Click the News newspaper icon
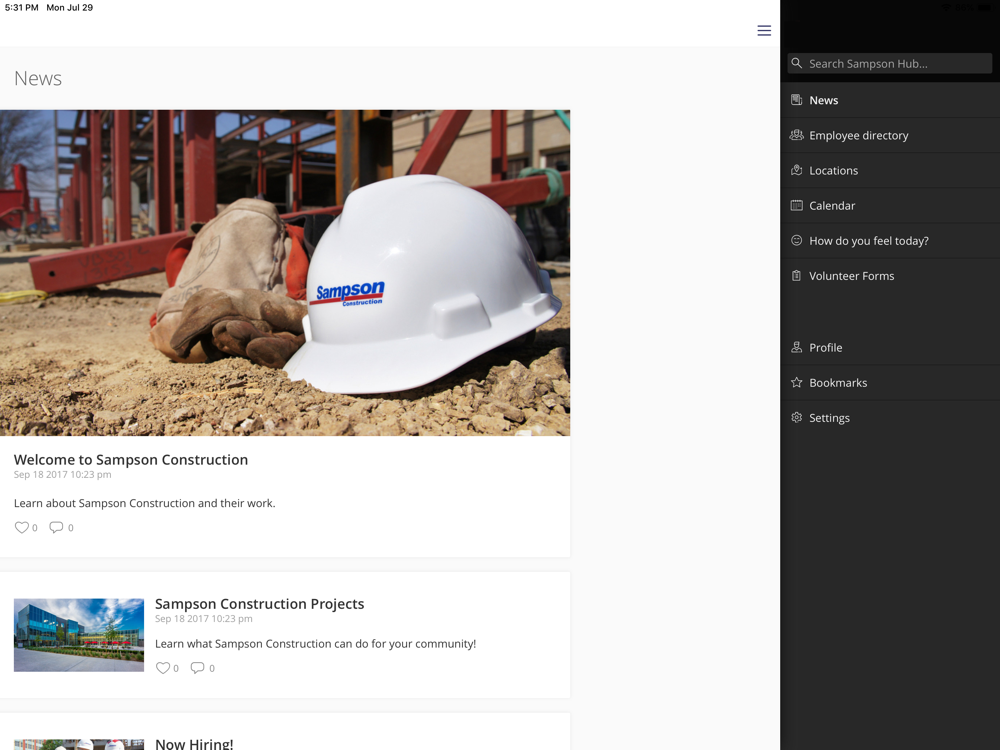This screenshot has width=1000, height=750. 797,99
